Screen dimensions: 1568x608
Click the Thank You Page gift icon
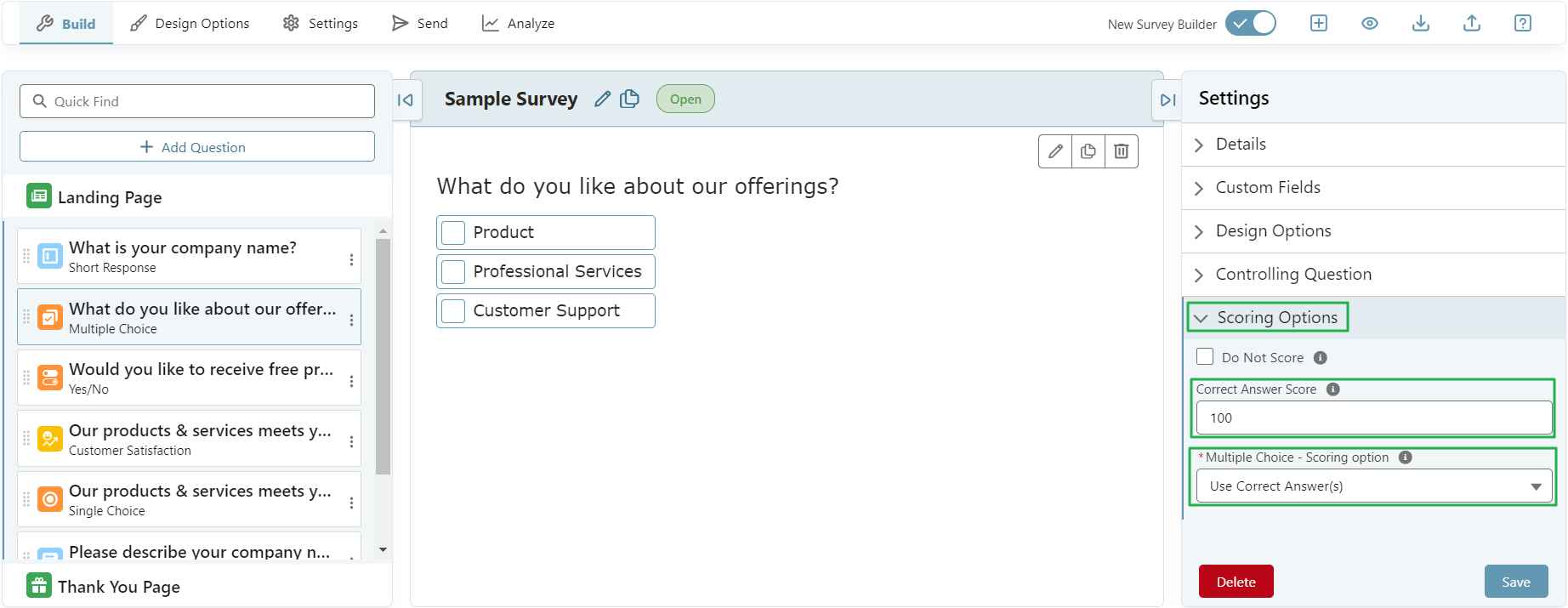pos(39,585)
